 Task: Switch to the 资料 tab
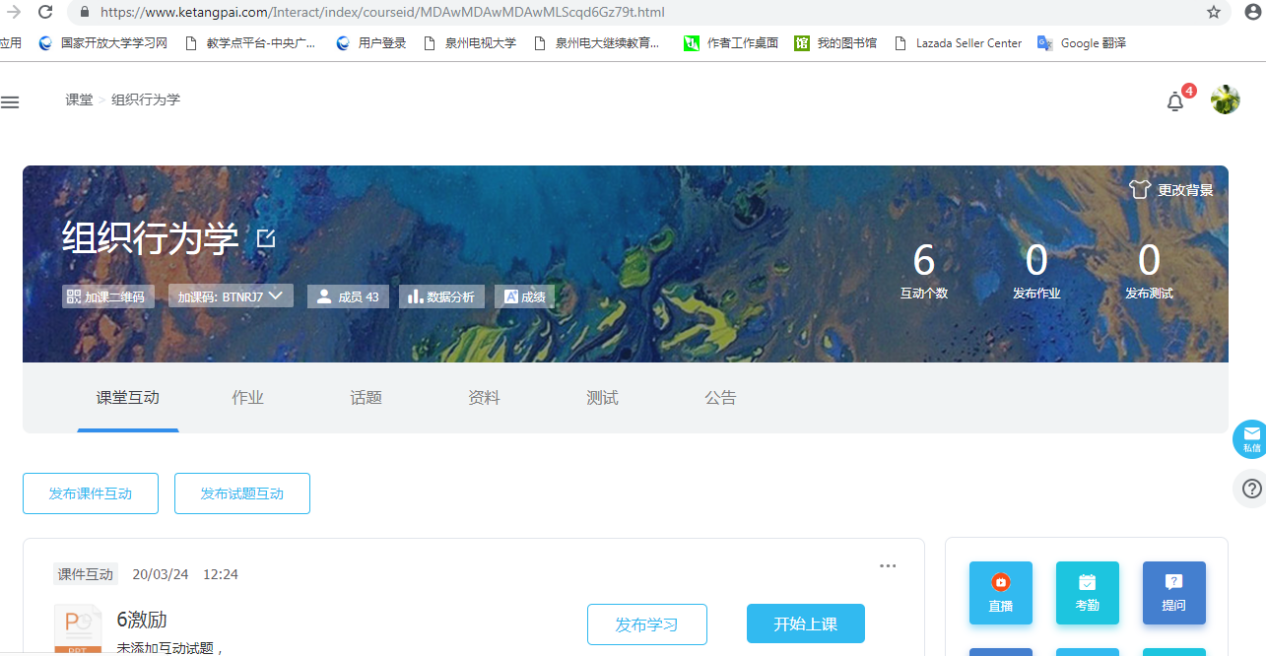484,398
